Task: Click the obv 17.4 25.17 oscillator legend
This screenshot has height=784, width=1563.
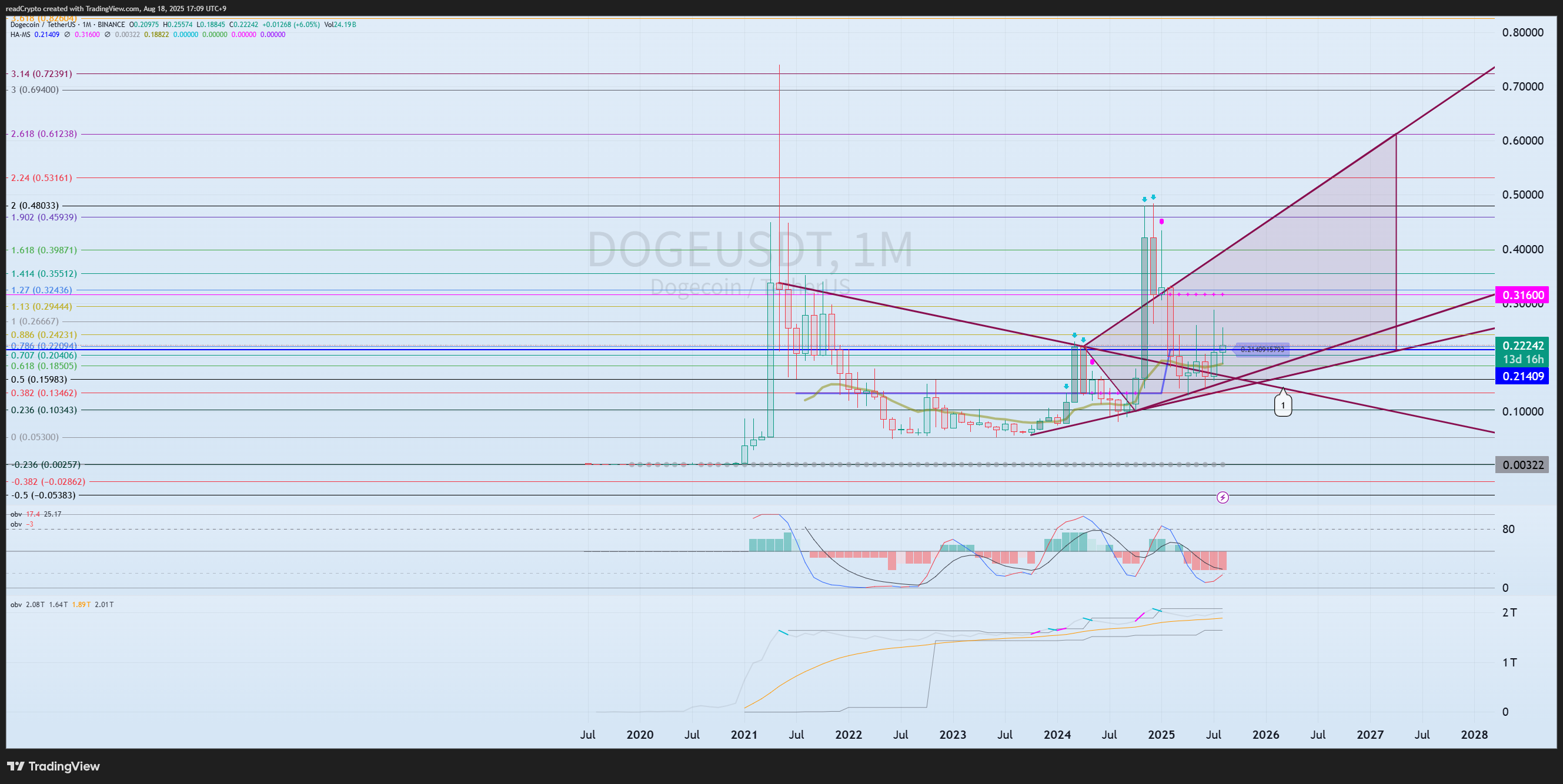Action: pyautogui.click(x=36, y=514)
